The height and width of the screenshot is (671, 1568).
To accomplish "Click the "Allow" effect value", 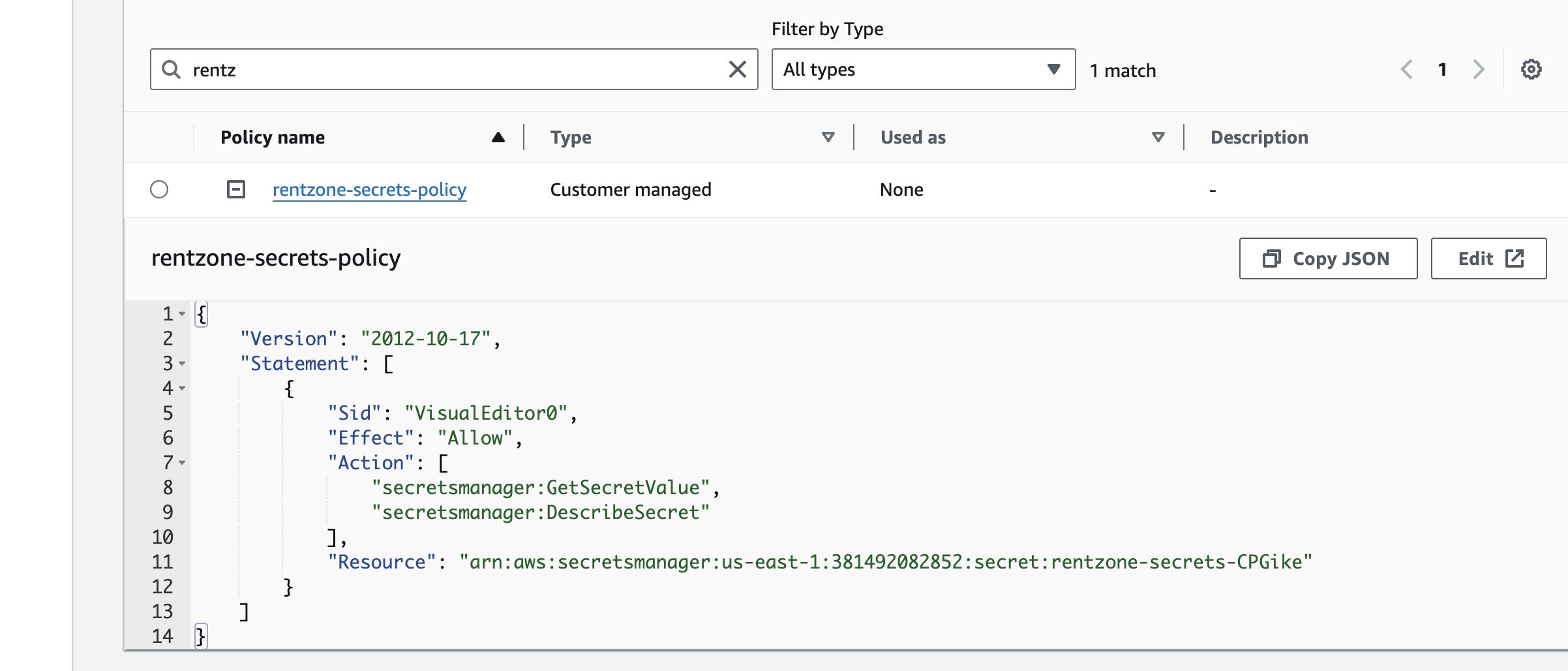I will pos(475,438).
